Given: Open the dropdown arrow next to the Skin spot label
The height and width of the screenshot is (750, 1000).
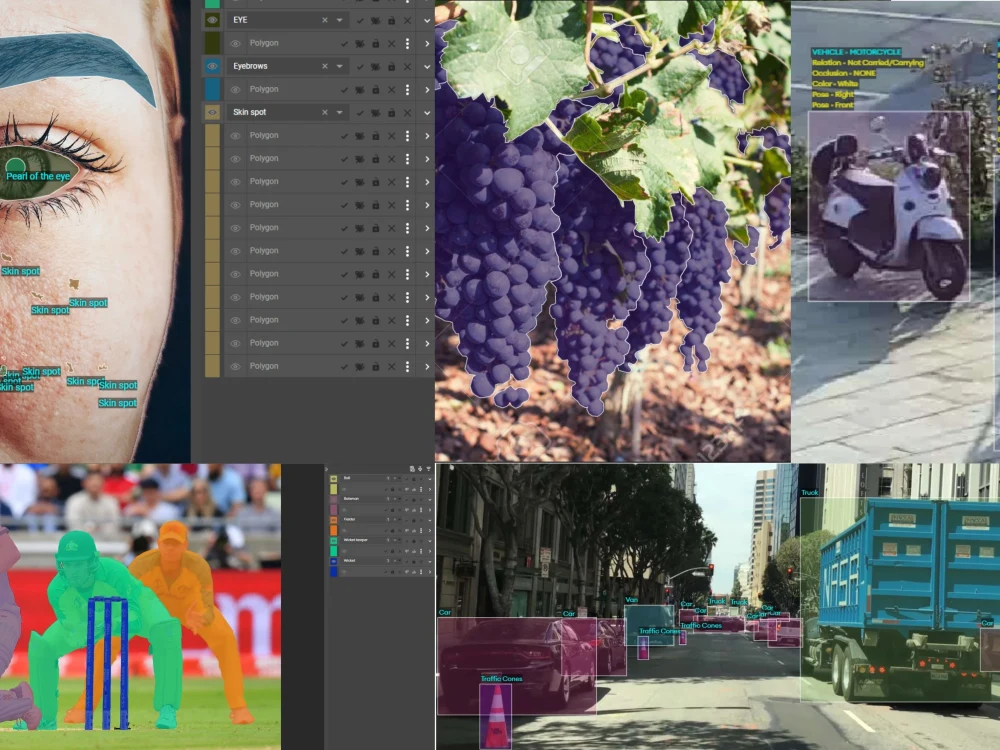Looking at the screenshot, I should [339, 112].
